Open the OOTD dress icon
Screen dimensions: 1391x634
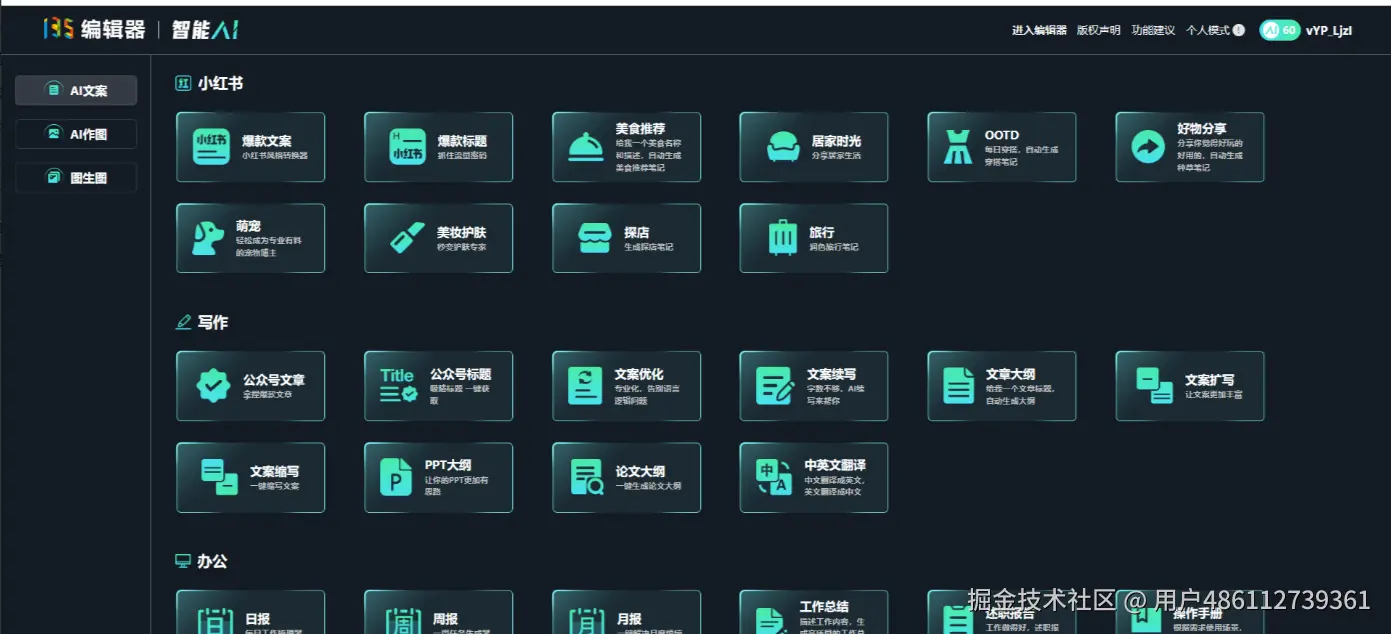tap(958, 147)
